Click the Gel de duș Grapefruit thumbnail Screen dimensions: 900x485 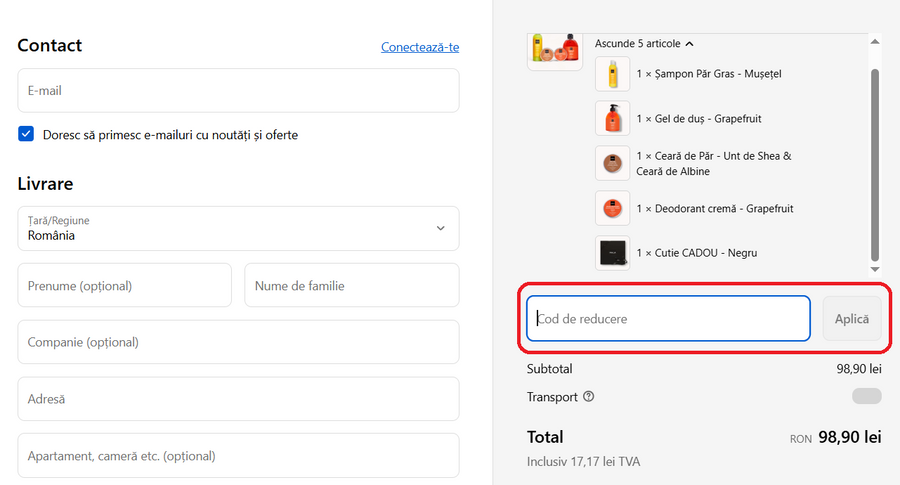point(612,118)
